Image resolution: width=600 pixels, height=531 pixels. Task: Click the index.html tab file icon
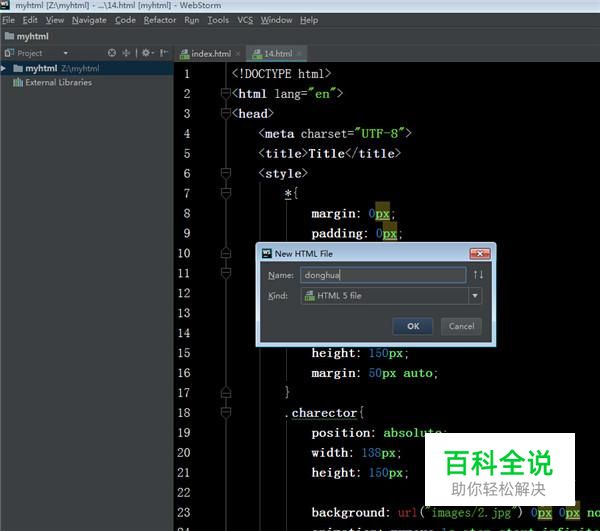(184, 54)
